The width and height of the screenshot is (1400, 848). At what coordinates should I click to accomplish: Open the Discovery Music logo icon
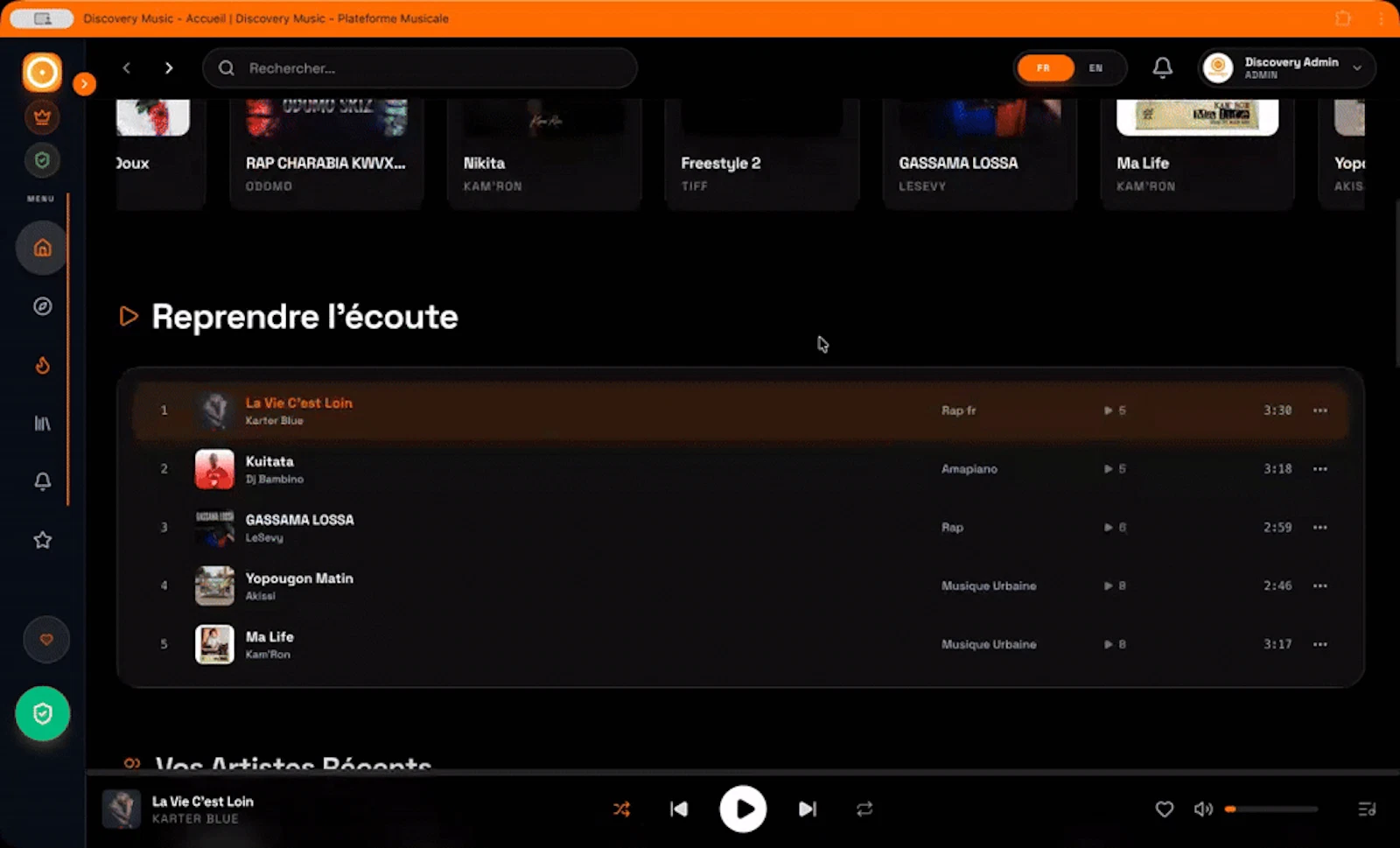42,72
